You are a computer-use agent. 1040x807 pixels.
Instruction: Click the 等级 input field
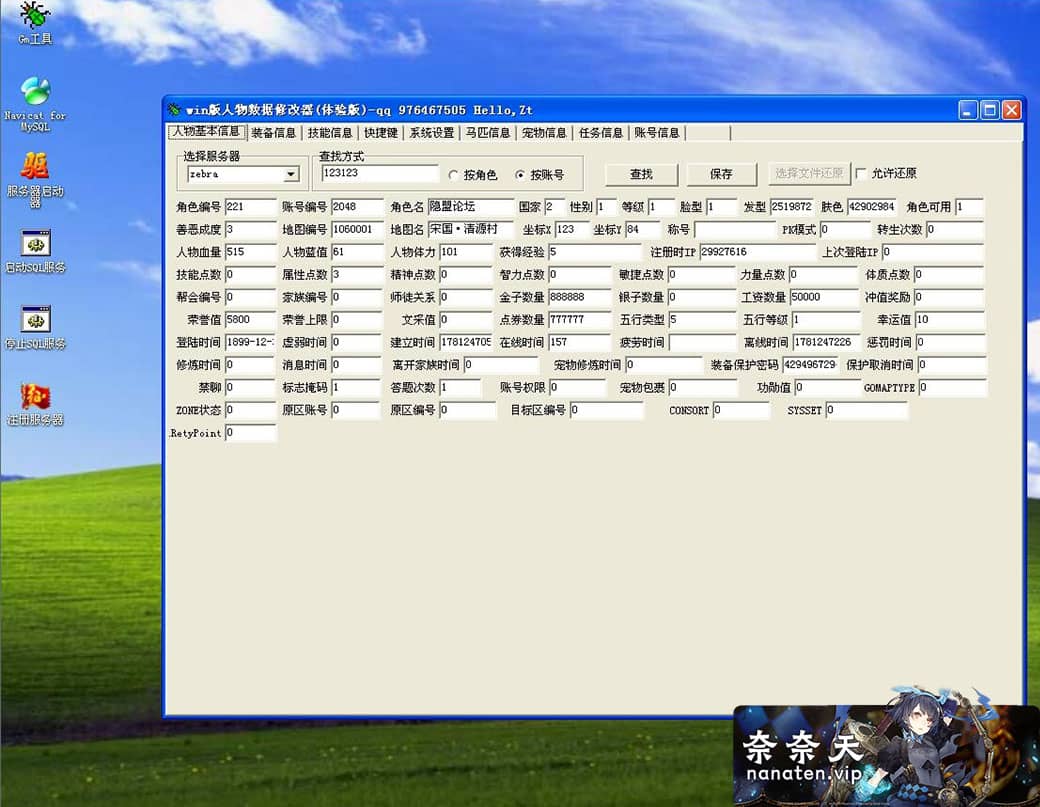coord(661,207)
